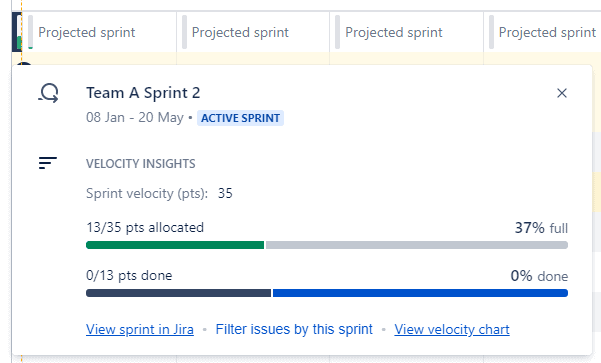Click gray unallocated portion of capacity bar
The width and height of the screenshot is (601, 363).
[417, 245]
